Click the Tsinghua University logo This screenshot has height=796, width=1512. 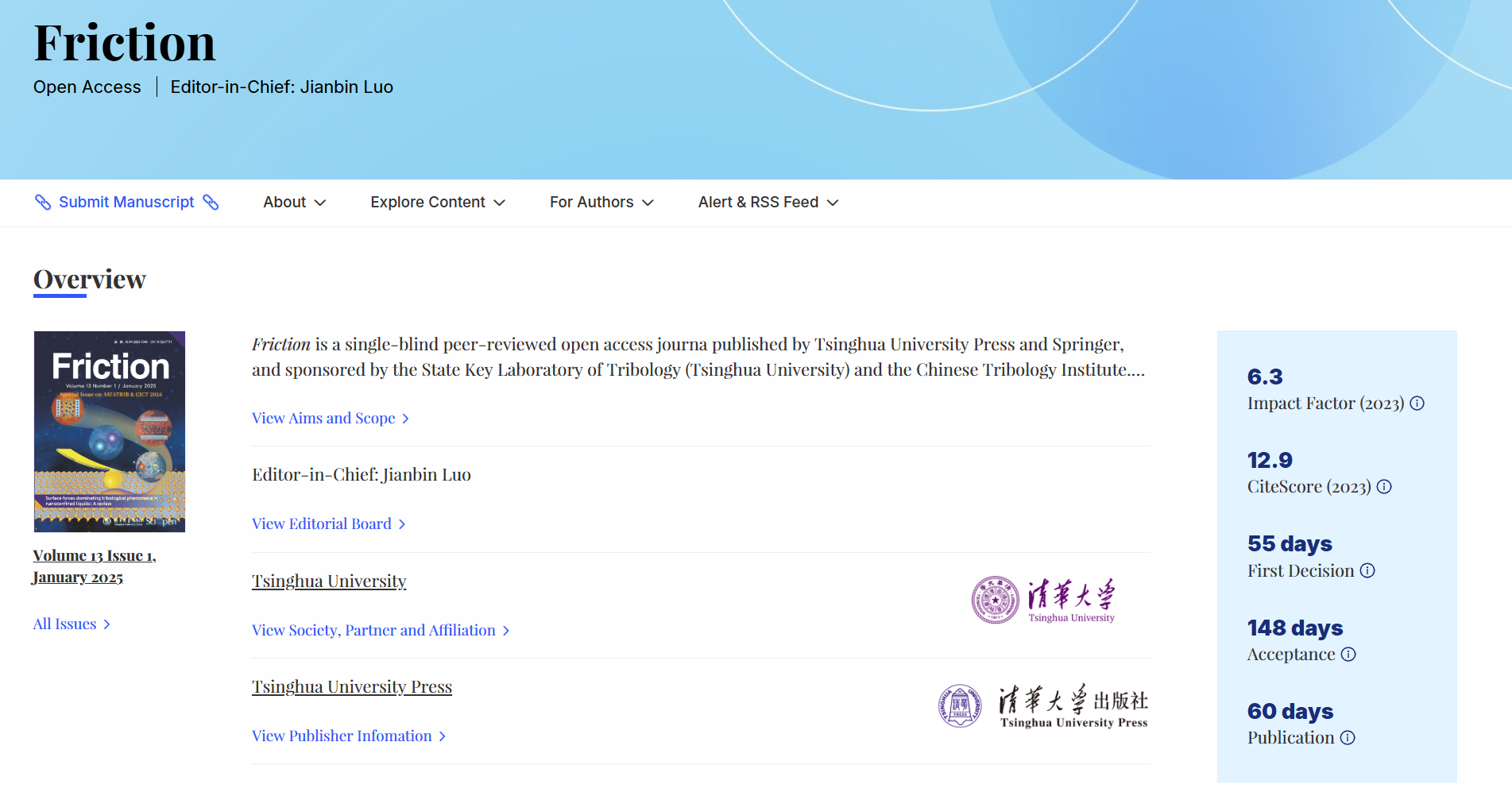coord(1042,600)
